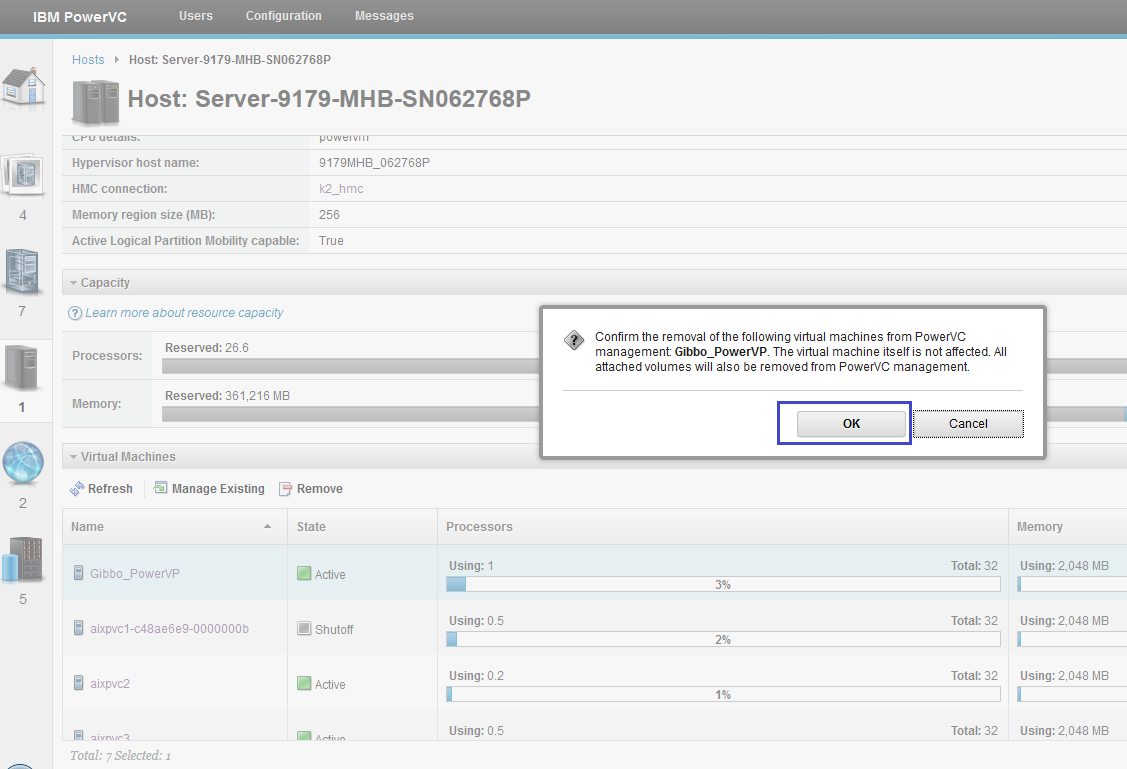Click the Shutoff state text for aixpvc1

click(334, 630)
